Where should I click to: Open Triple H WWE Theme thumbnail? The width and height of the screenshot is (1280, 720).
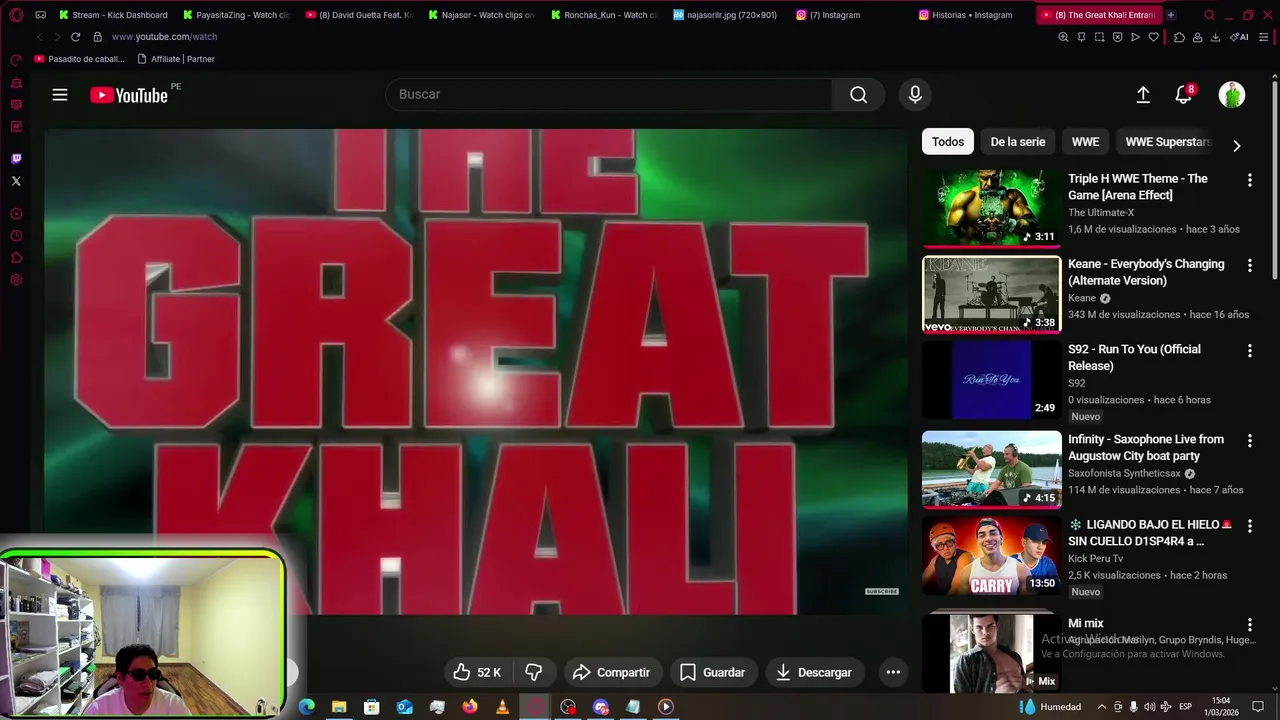(x=991, y=208)
